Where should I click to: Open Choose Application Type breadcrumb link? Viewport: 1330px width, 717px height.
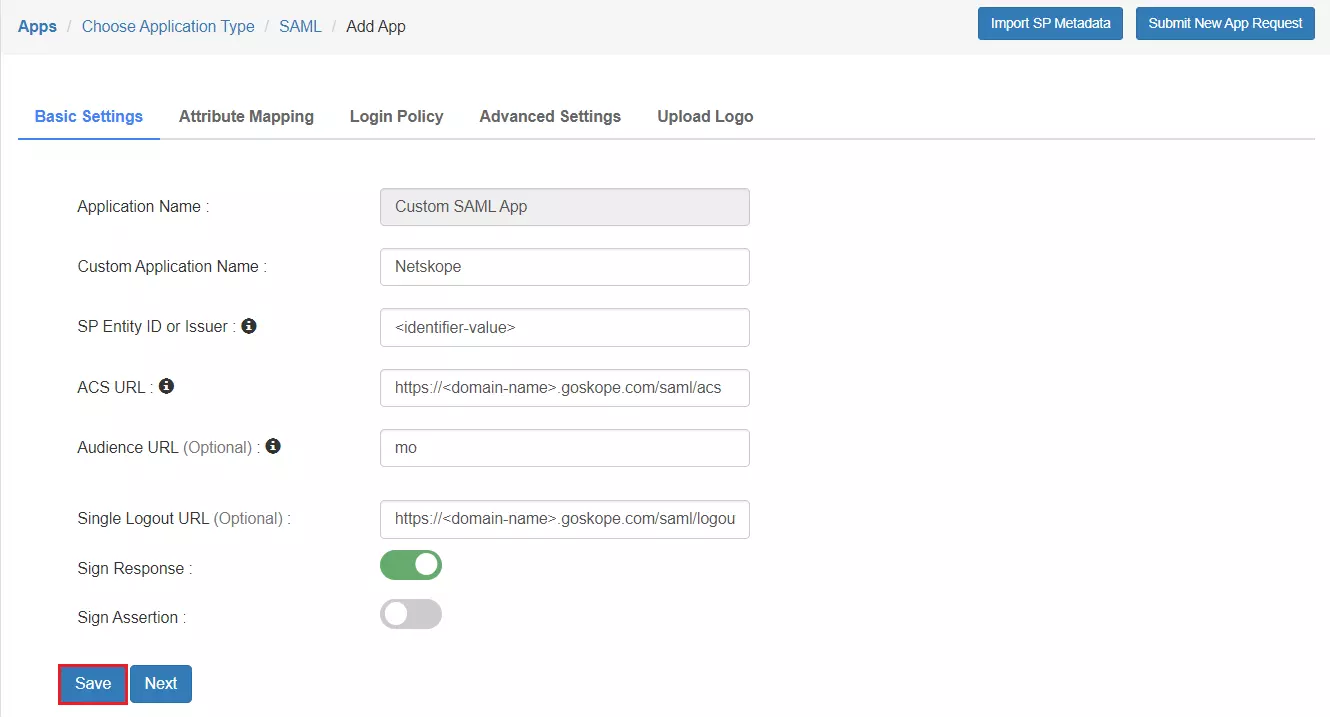pos(167,26)
